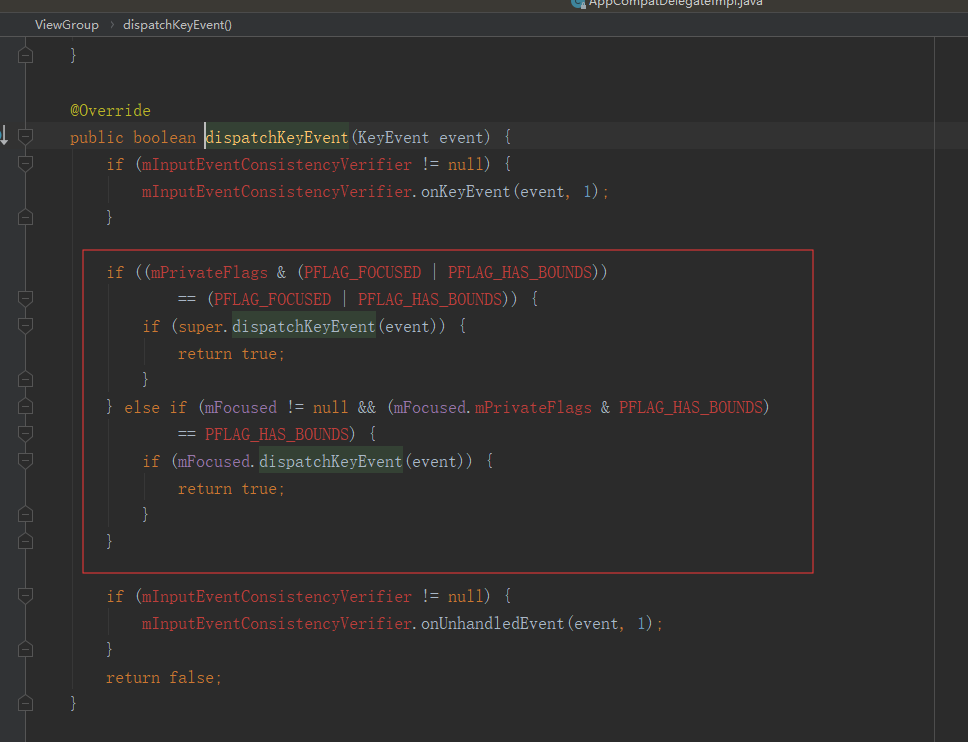Click dispatchKeyEvent in the super call

[304, 327]
